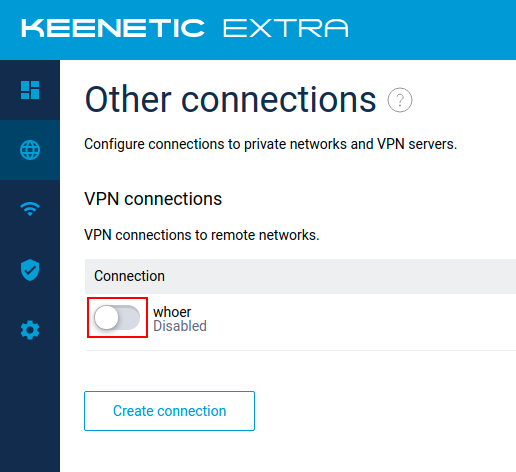Screen dimensions: 516x472
Task: Click empty area of blue header bar
Action: [433, 29]
